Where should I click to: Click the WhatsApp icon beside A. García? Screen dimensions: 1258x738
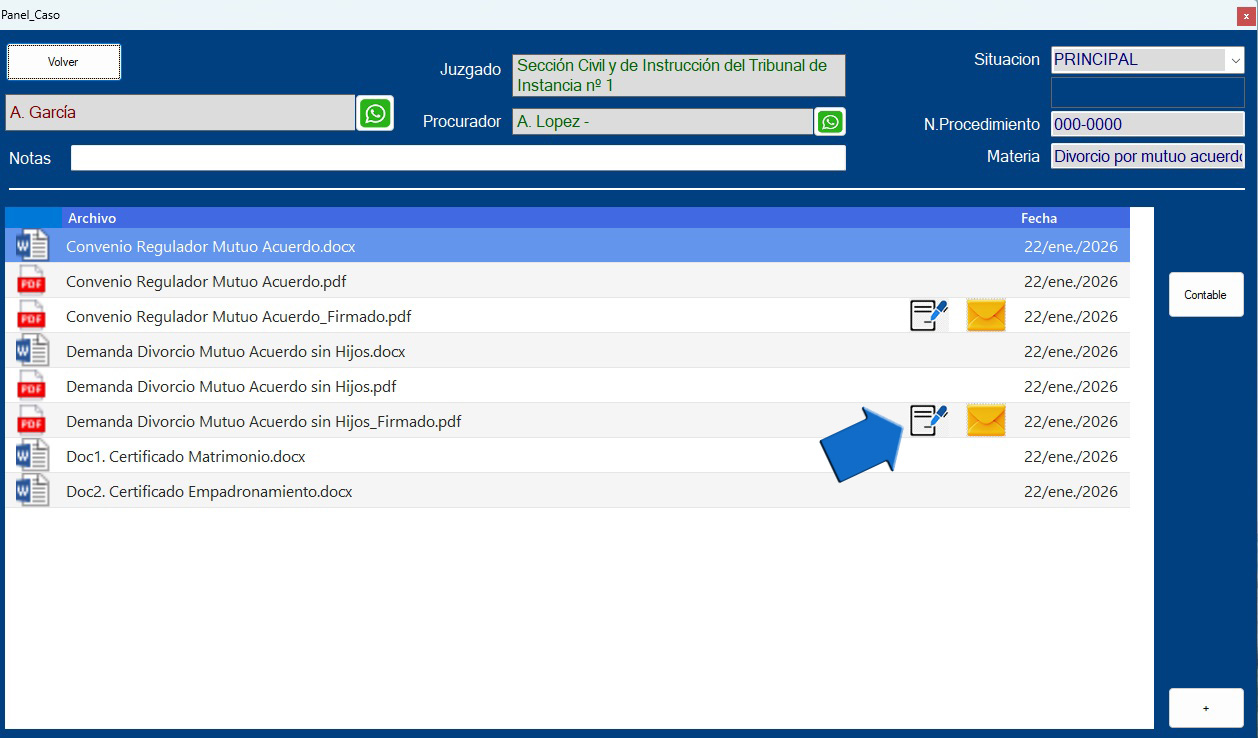375,113
